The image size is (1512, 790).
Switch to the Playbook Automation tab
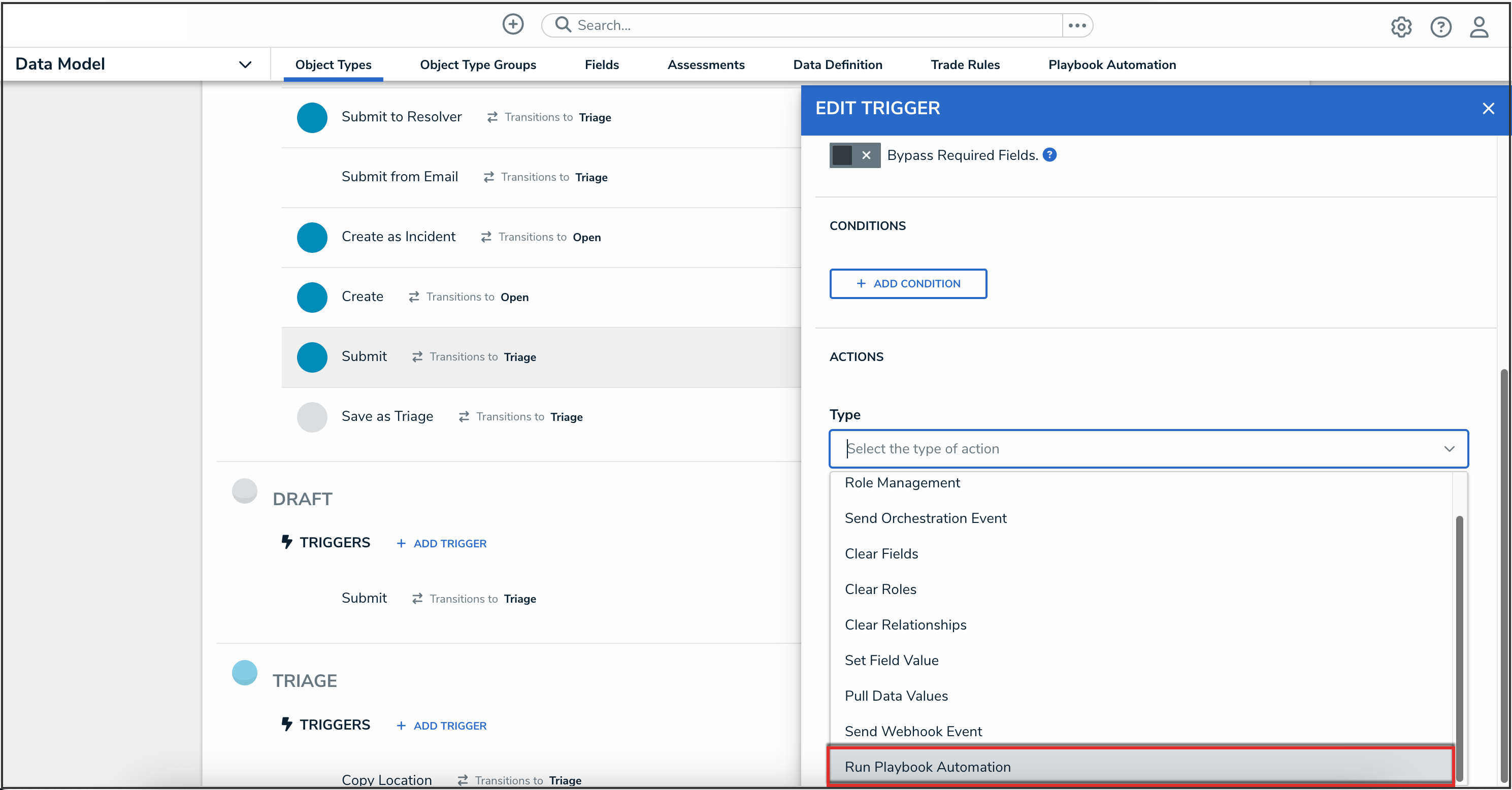[1111, 64]
